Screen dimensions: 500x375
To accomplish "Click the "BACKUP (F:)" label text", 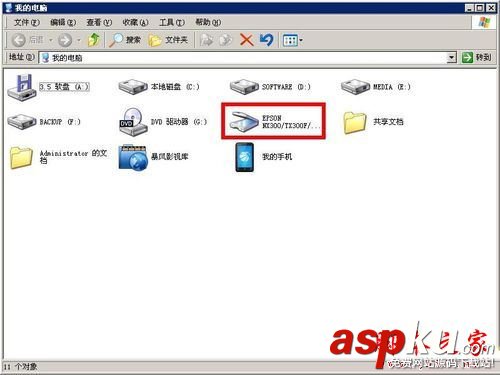I will (x=60, y=122).
